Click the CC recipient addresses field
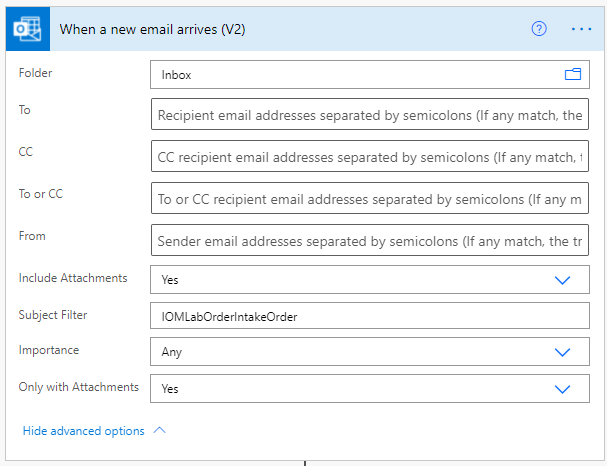 (370, 156)
